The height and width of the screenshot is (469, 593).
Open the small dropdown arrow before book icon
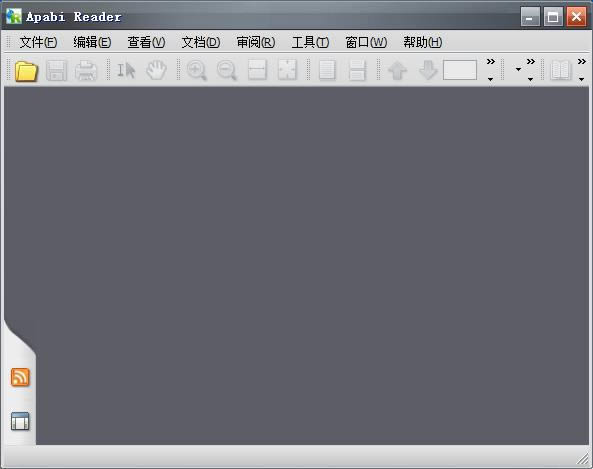518,70
